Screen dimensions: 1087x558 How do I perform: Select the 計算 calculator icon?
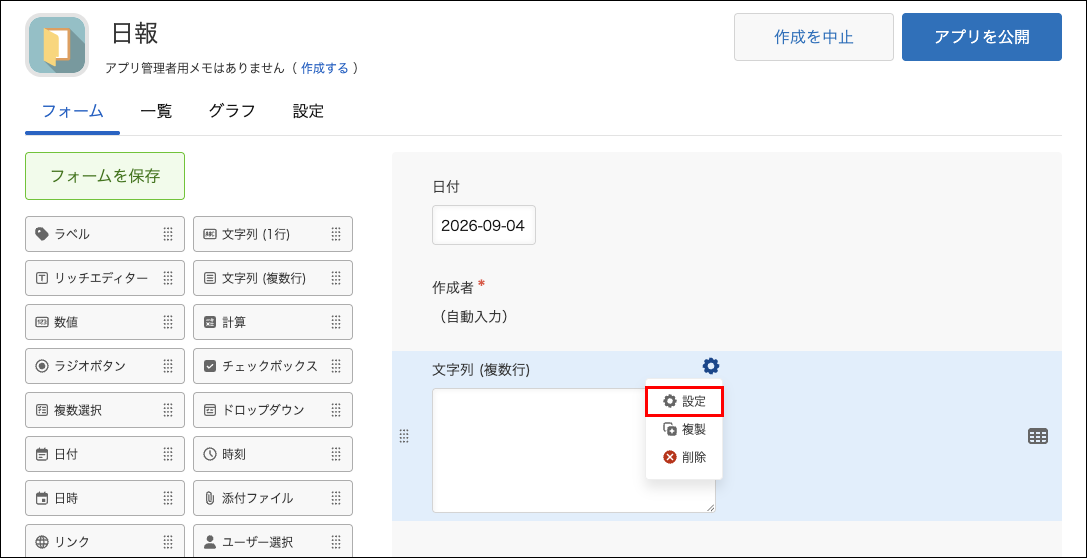[210, 322]
